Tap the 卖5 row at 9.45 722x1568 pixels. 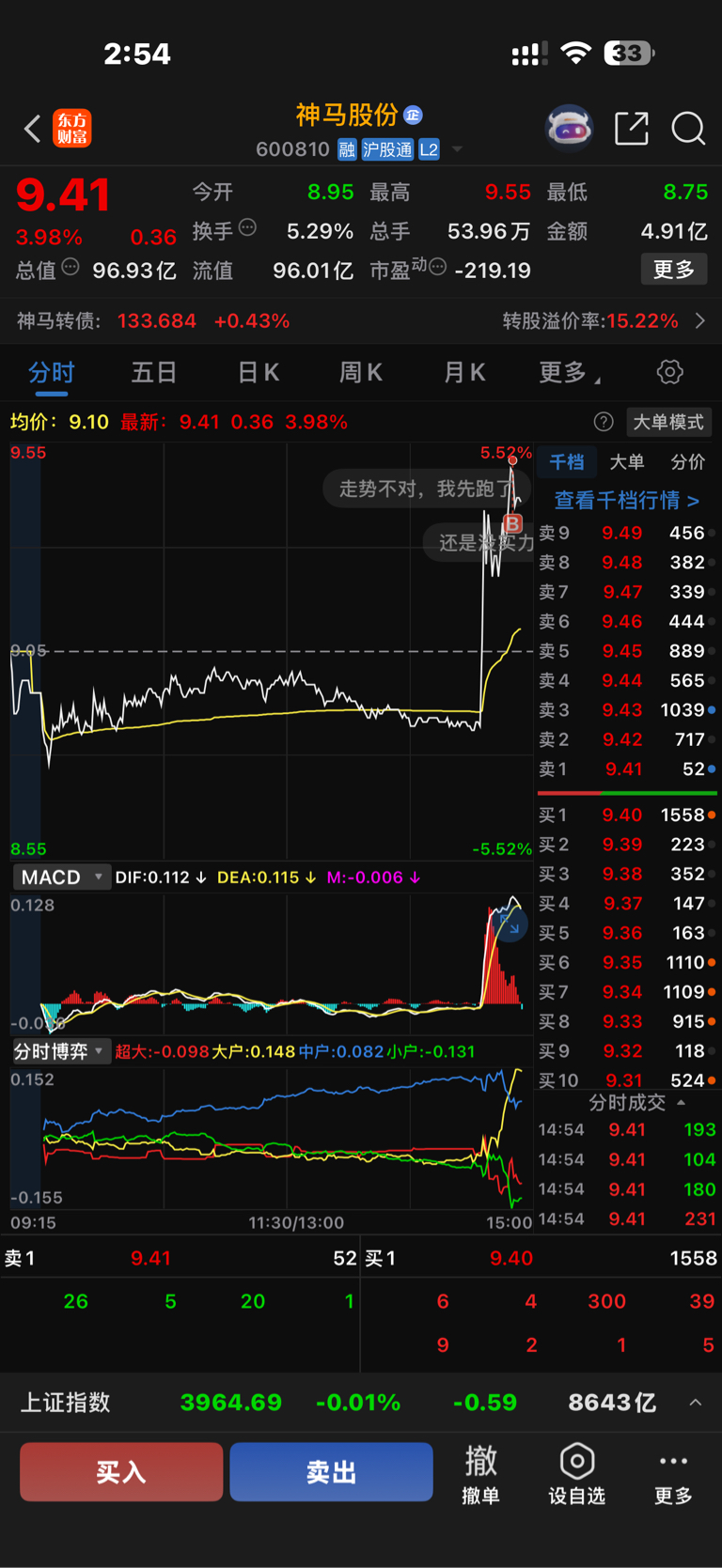coord(626,651)
